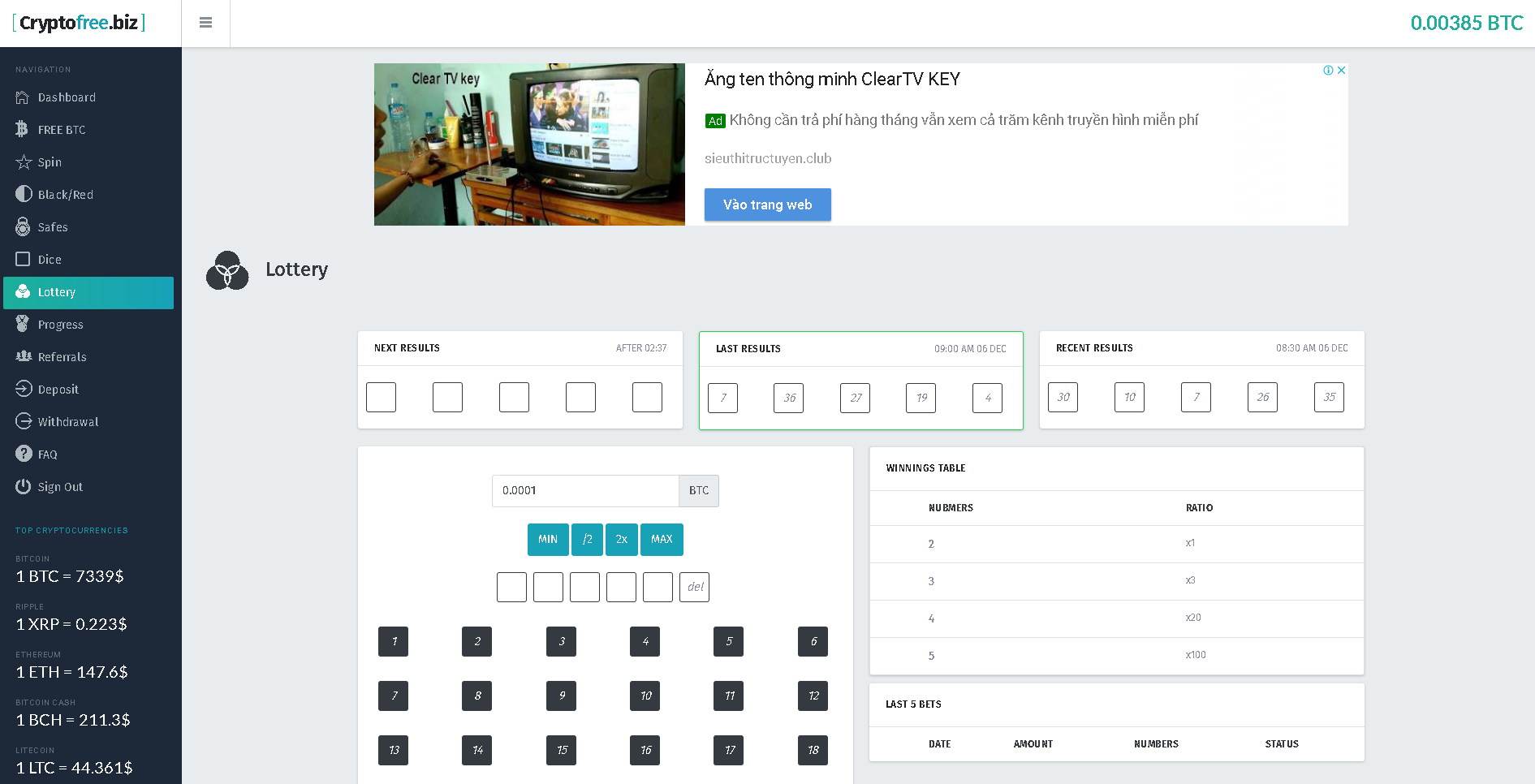Select lottery number 3
Screen dimensions: 1535x784
(562, 641)
